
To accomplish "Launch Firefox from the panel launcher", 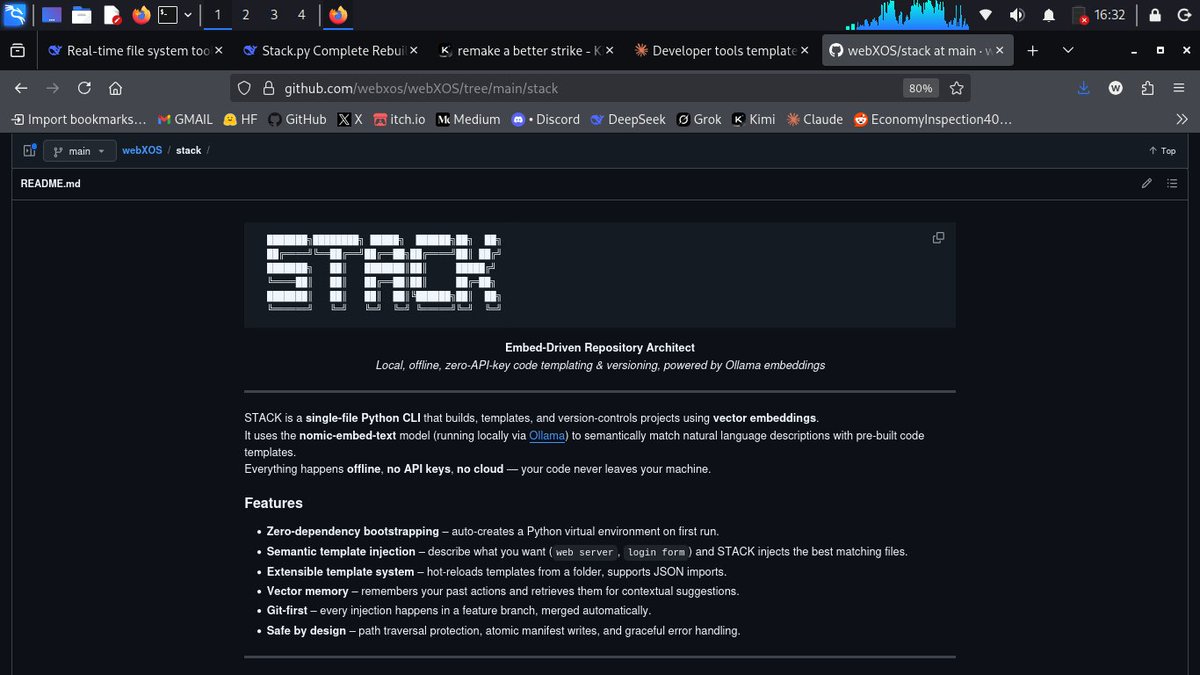I will (x=141, y=15).
